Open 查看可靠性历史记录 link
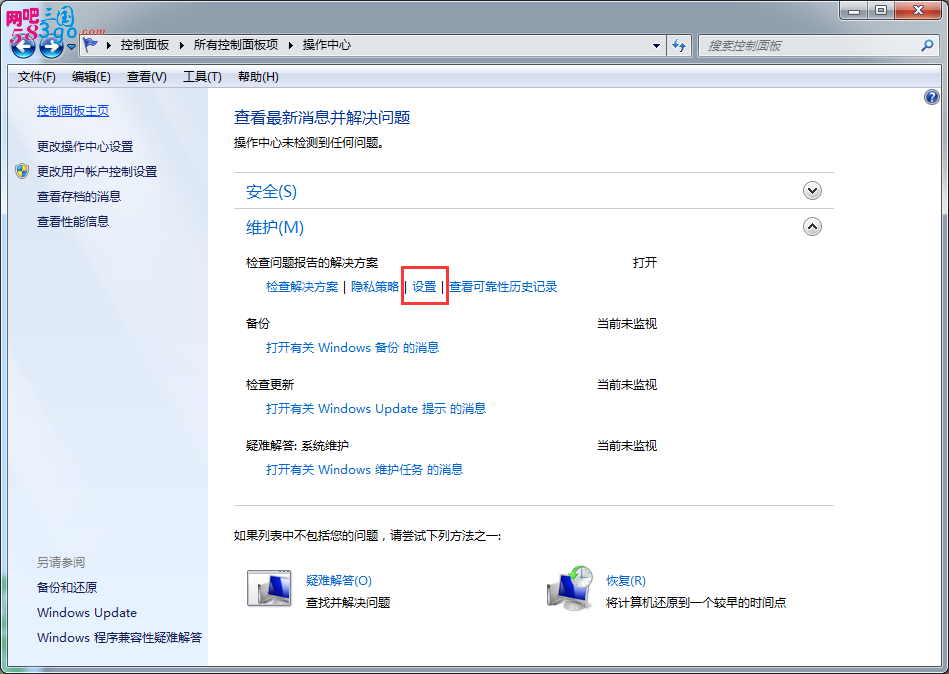 pyautogui.click(x=503, y=287)
